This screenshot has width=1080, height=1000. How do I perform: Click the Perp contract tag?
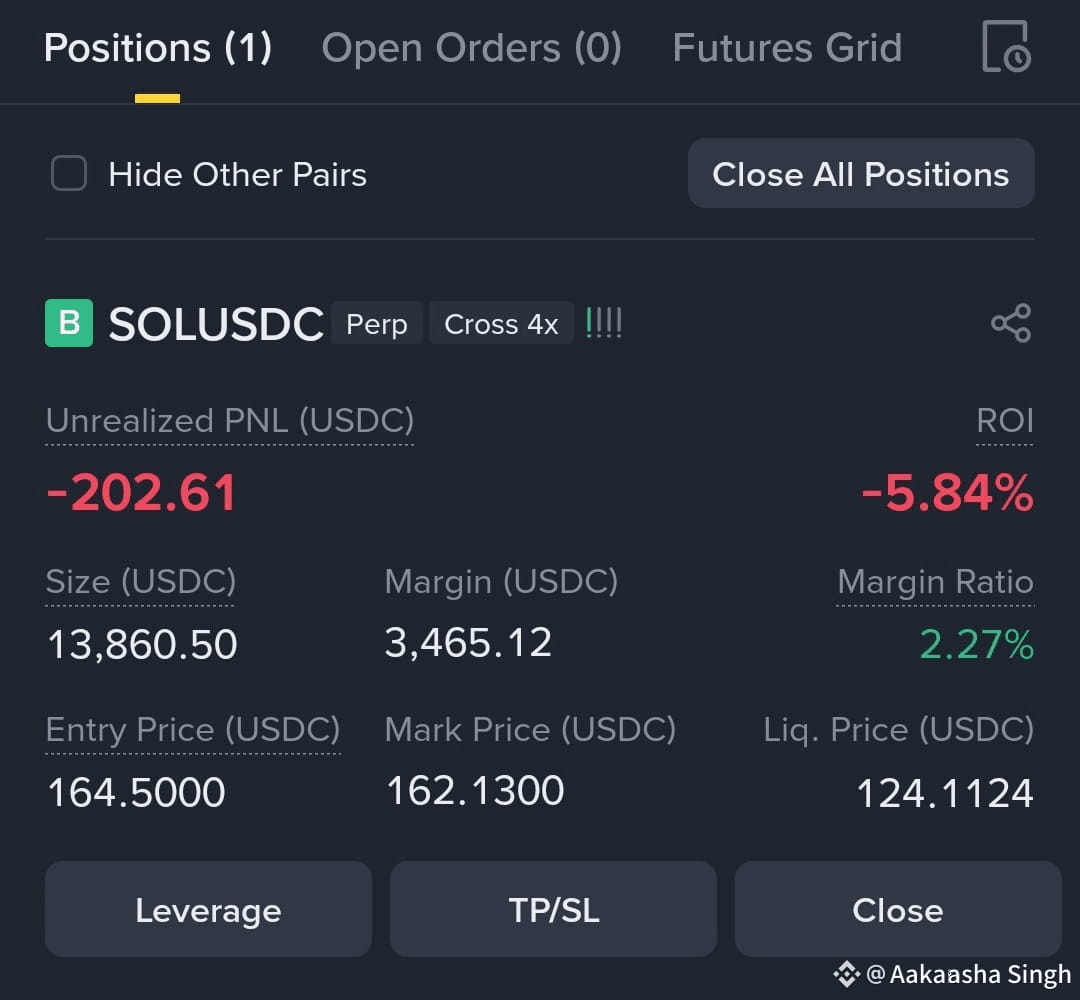tap(377, 323)
